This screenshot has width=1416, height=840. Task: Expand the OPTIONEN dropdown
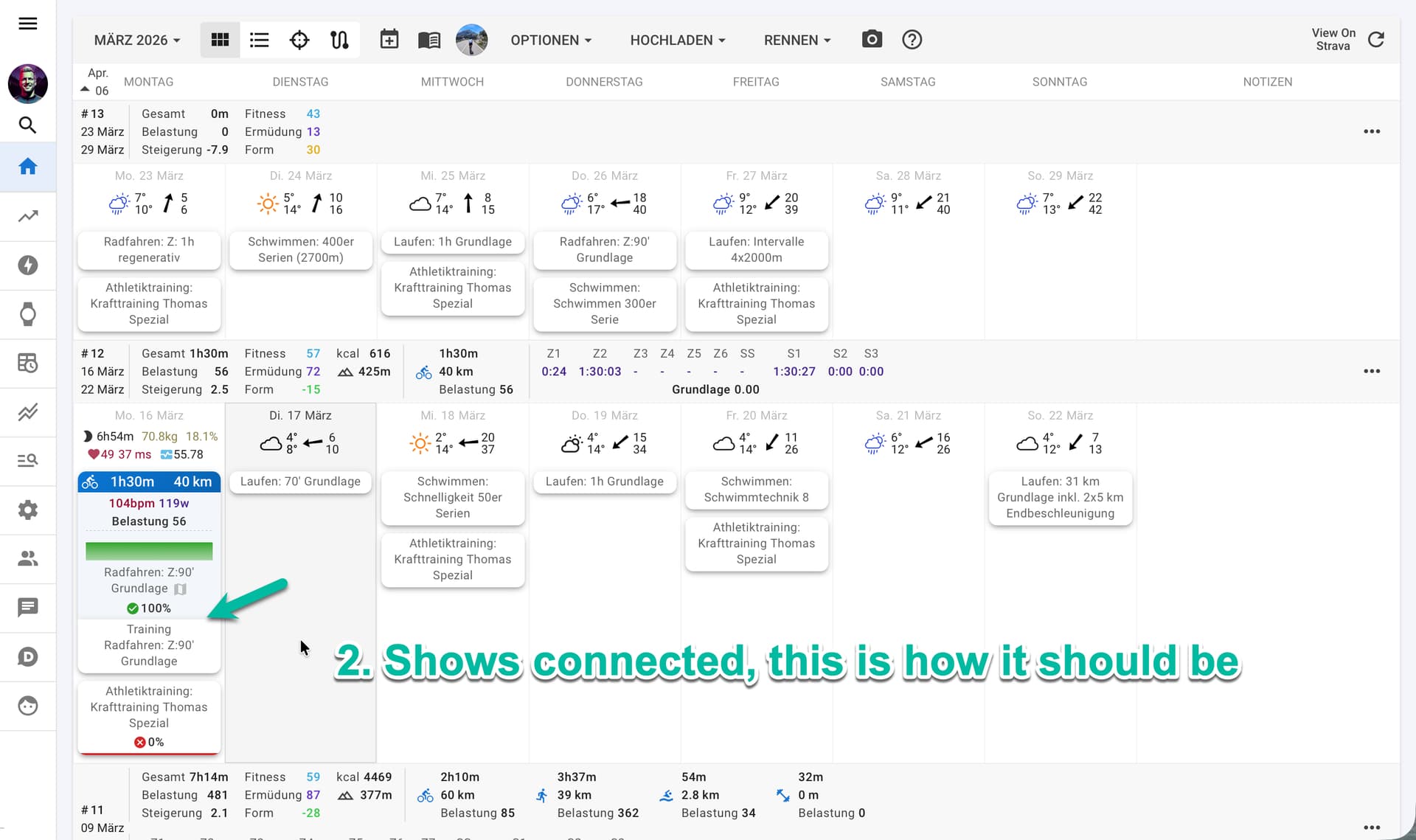point(551,40)
